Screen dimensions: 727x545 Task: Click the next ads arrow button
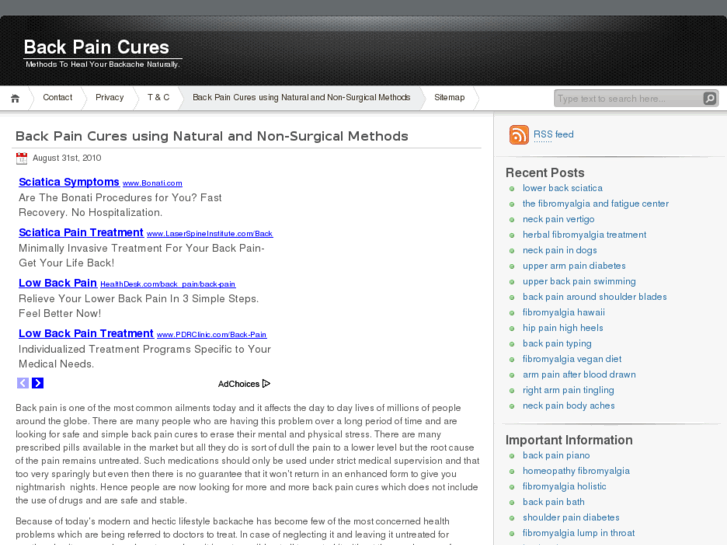[x=38, y=383]
